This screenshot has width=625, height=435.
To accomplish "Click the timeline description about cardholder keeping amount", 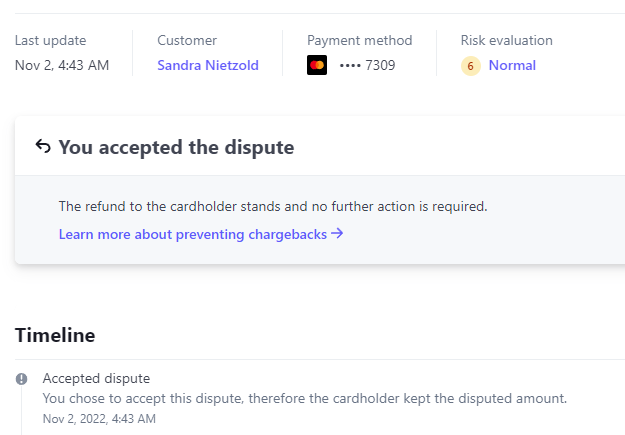I will tap(304, 398).
